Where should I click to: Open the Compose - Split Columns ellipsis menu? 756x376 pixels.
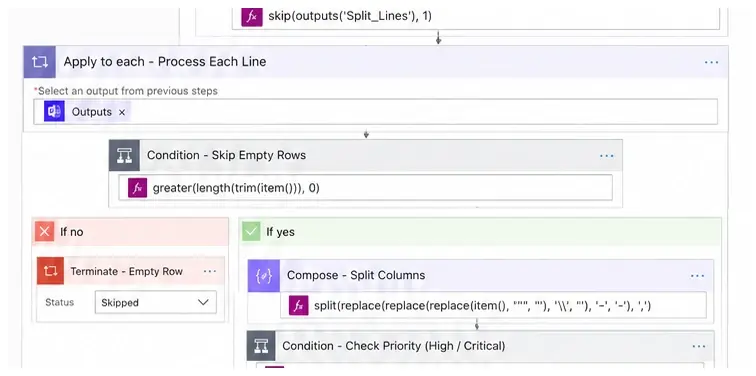coord(697,276)
